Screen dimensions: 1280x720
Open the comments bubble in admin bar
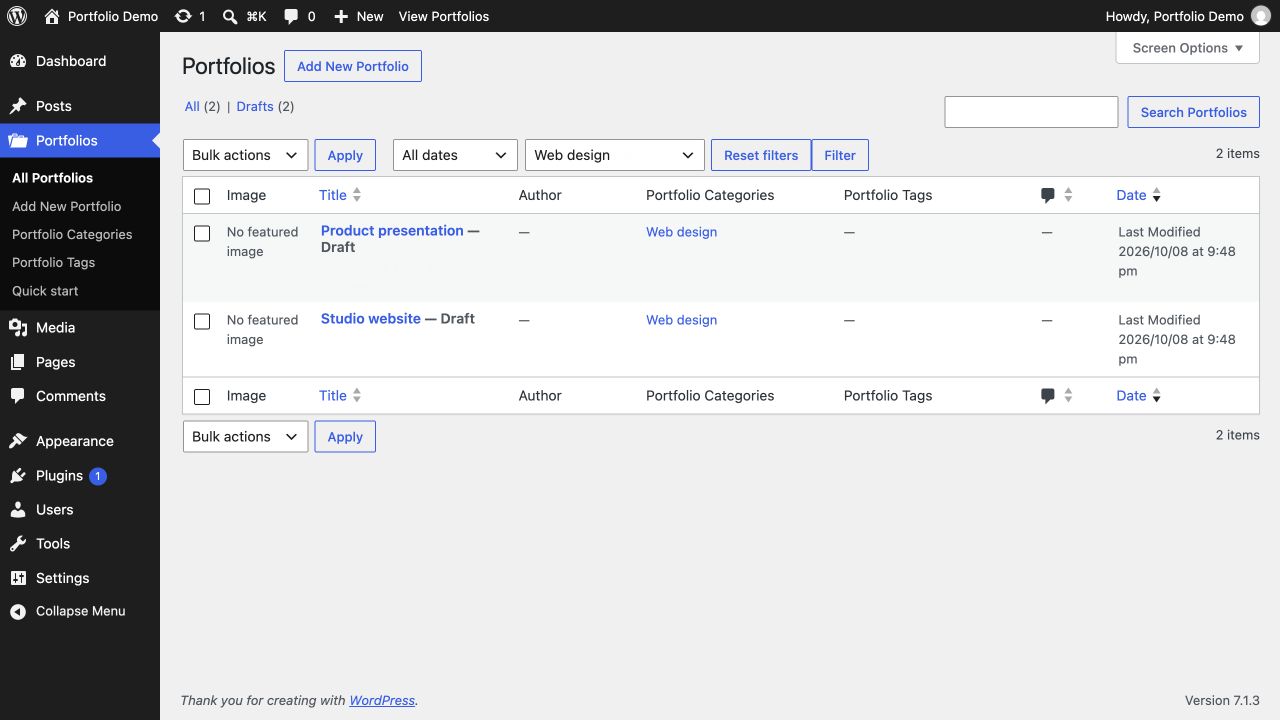point(291,16)
